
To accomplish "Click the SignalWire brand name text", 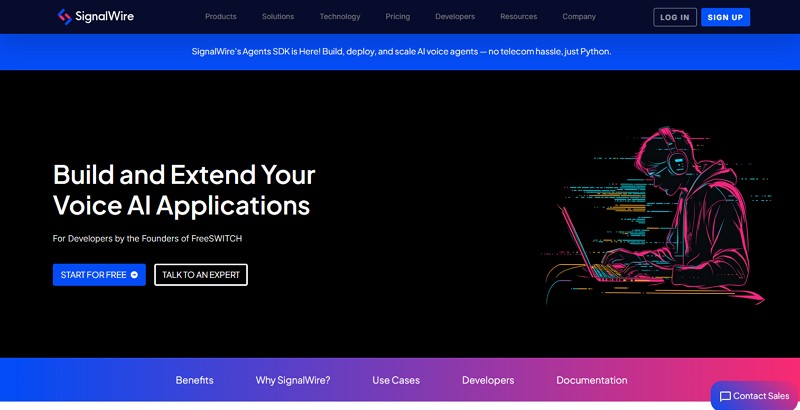I will click(104, 16).
